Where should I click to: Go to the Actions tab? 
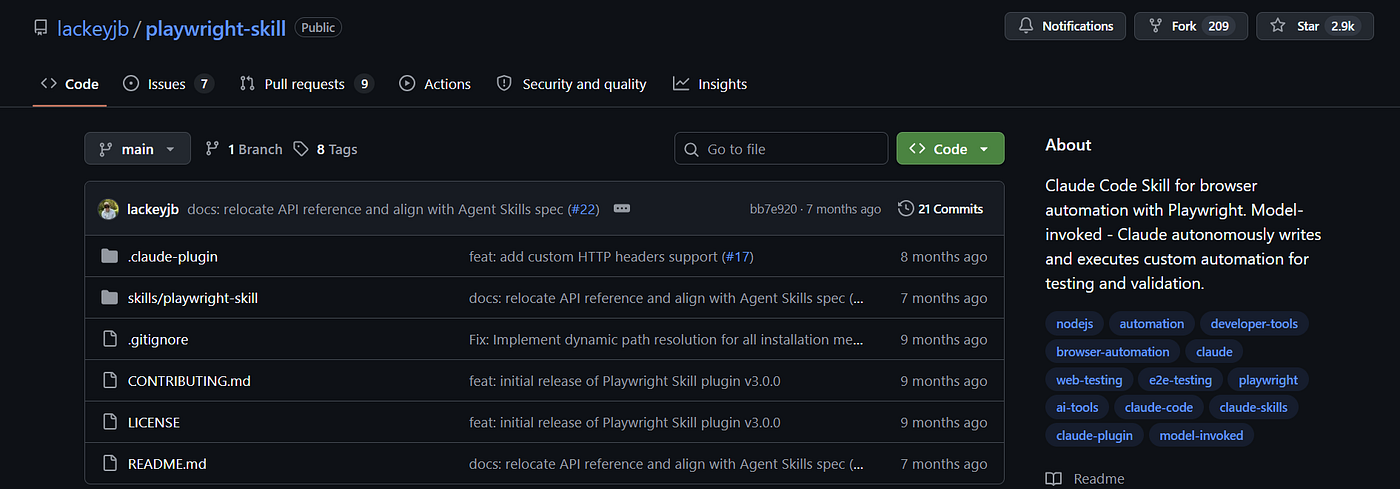[x=435, y=84]
